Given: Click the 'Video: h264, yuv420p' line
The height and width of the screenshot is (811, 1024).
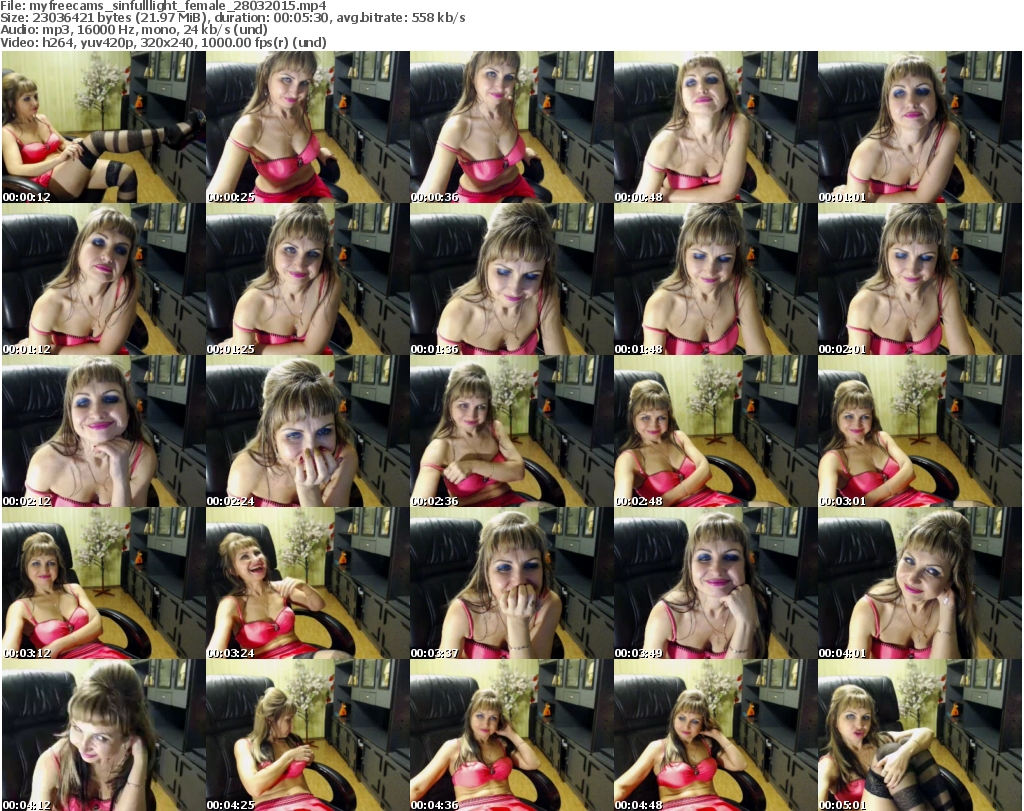Looking at the screenshot, I should 163,42.
